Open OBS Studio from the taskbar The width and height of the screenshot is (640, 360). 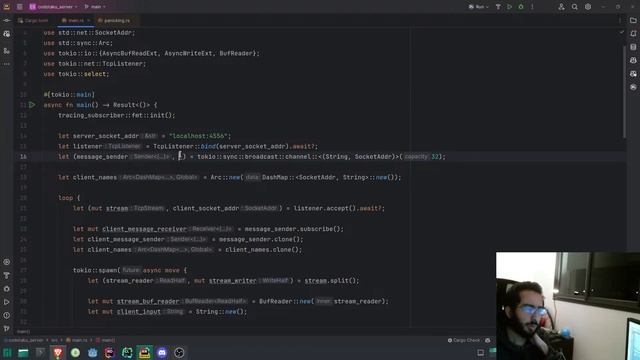coord(179,353)
